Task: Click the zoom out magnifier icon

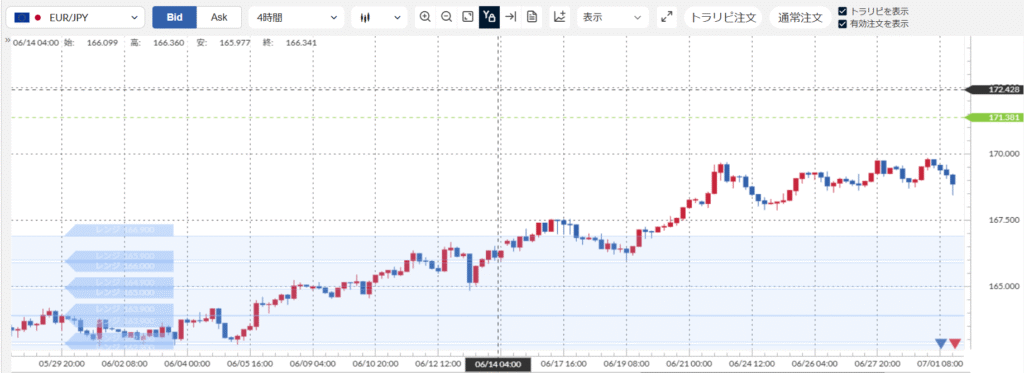Action: [447, 18]
